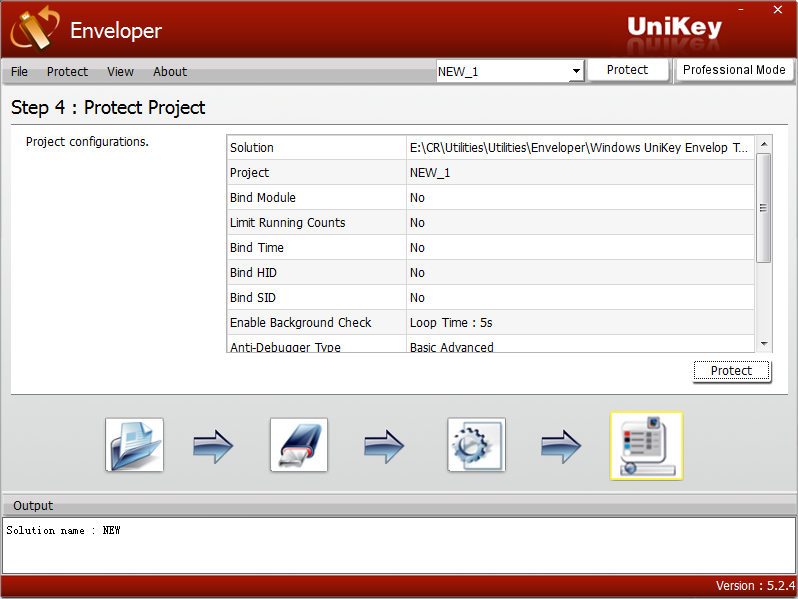Select the Limit Running Counts row
This screenshot has height=599, width=798.
tap(491, 222)
